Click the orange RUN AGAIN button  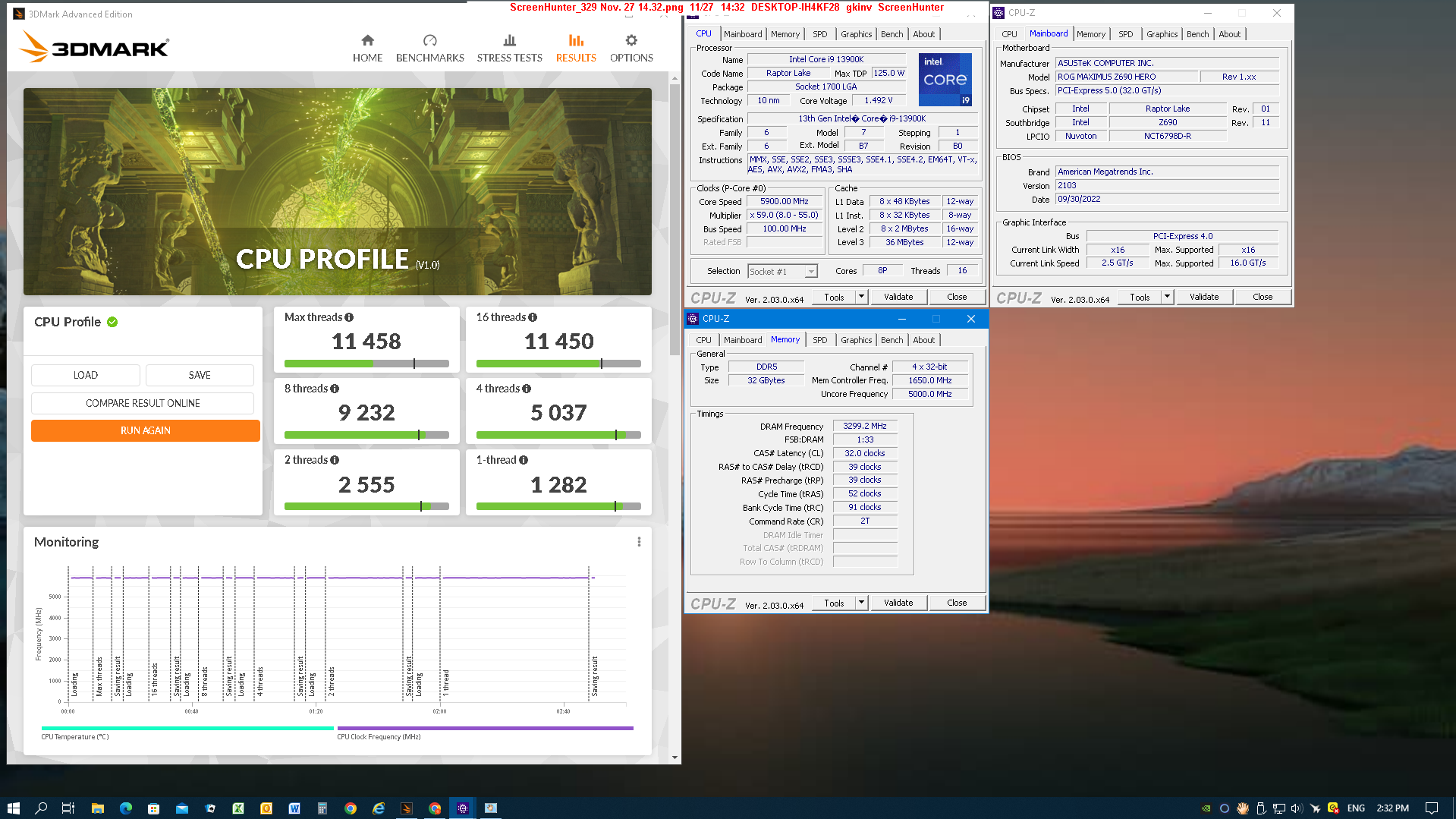(x=145, y=430)
